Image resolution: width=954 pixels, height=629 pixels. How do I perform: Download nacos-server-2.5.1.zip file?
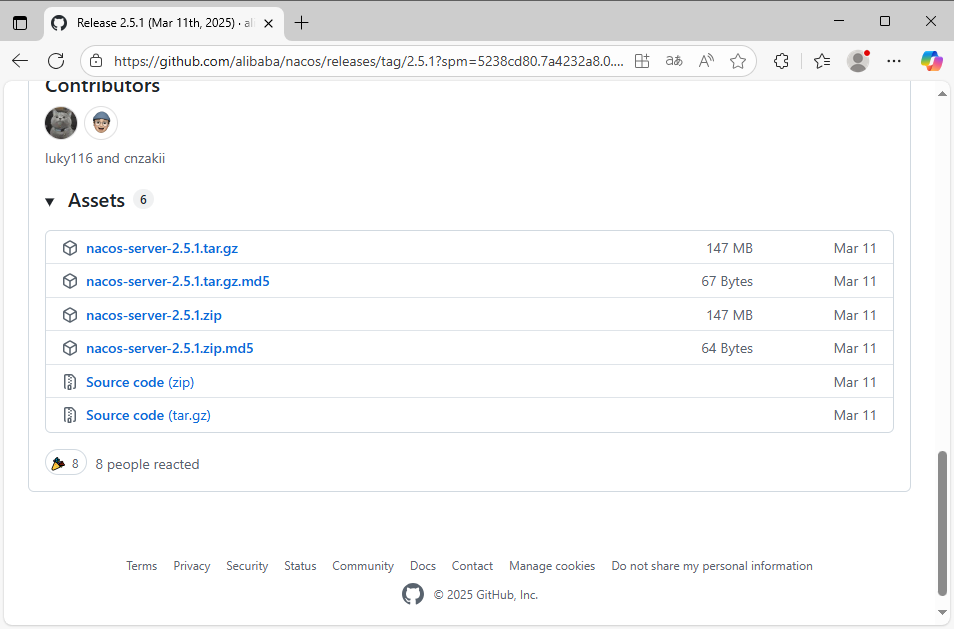coord(154,315)
